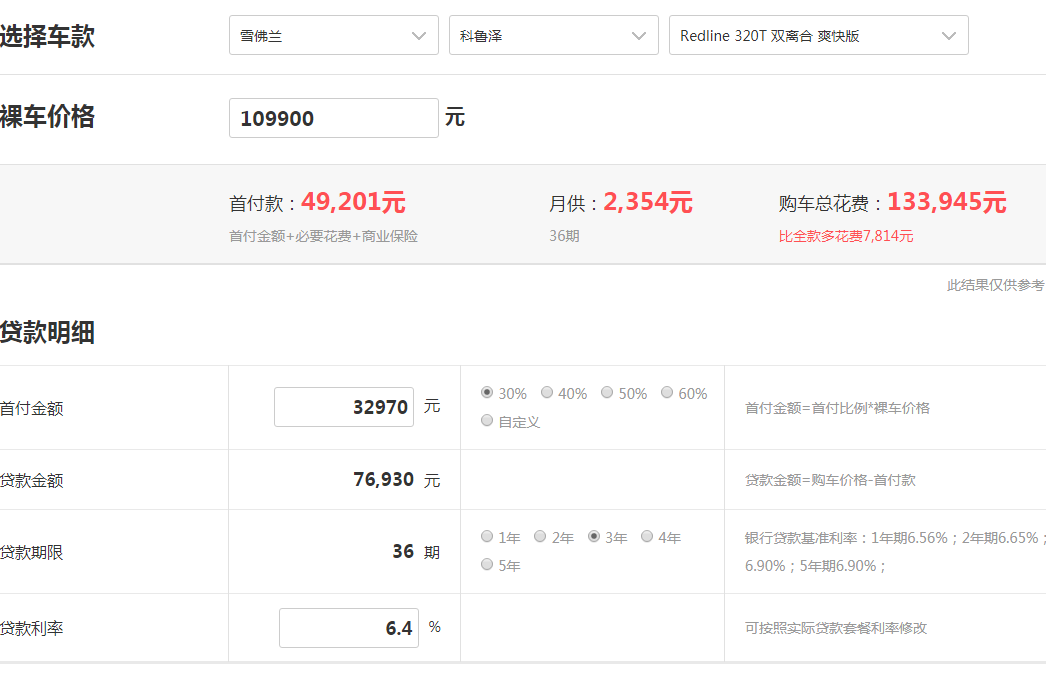Click the 月供 2,354元 amount
This screenshot has width=1046, height=685.
pyautogui.click(x=648, y=201)
